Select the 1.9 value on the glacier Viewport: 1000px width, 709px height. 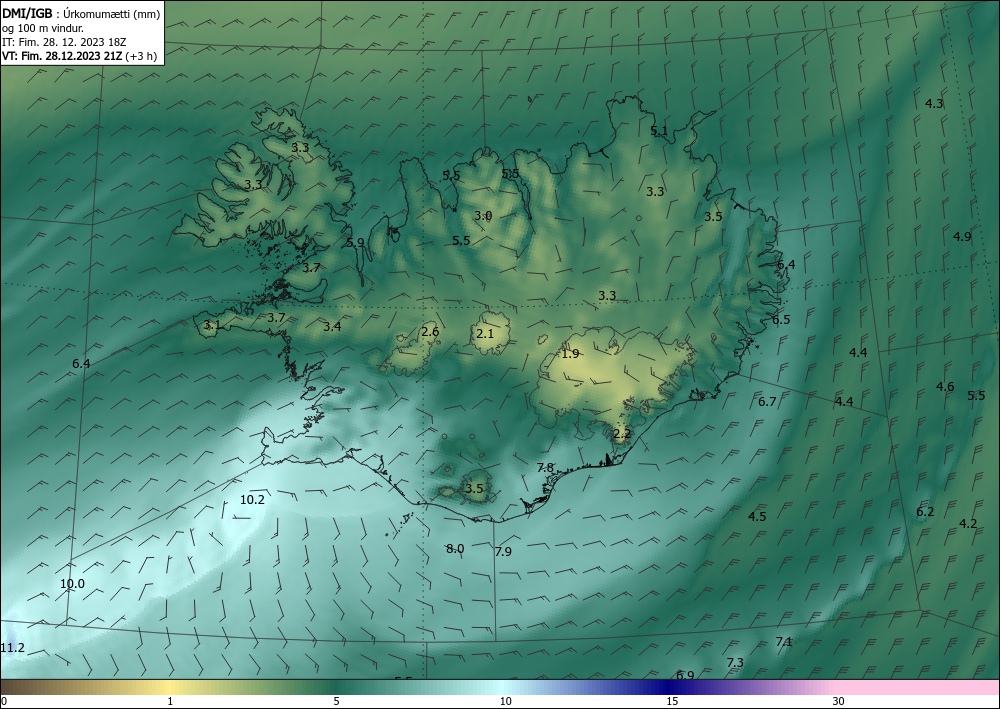tap(570, 353)
